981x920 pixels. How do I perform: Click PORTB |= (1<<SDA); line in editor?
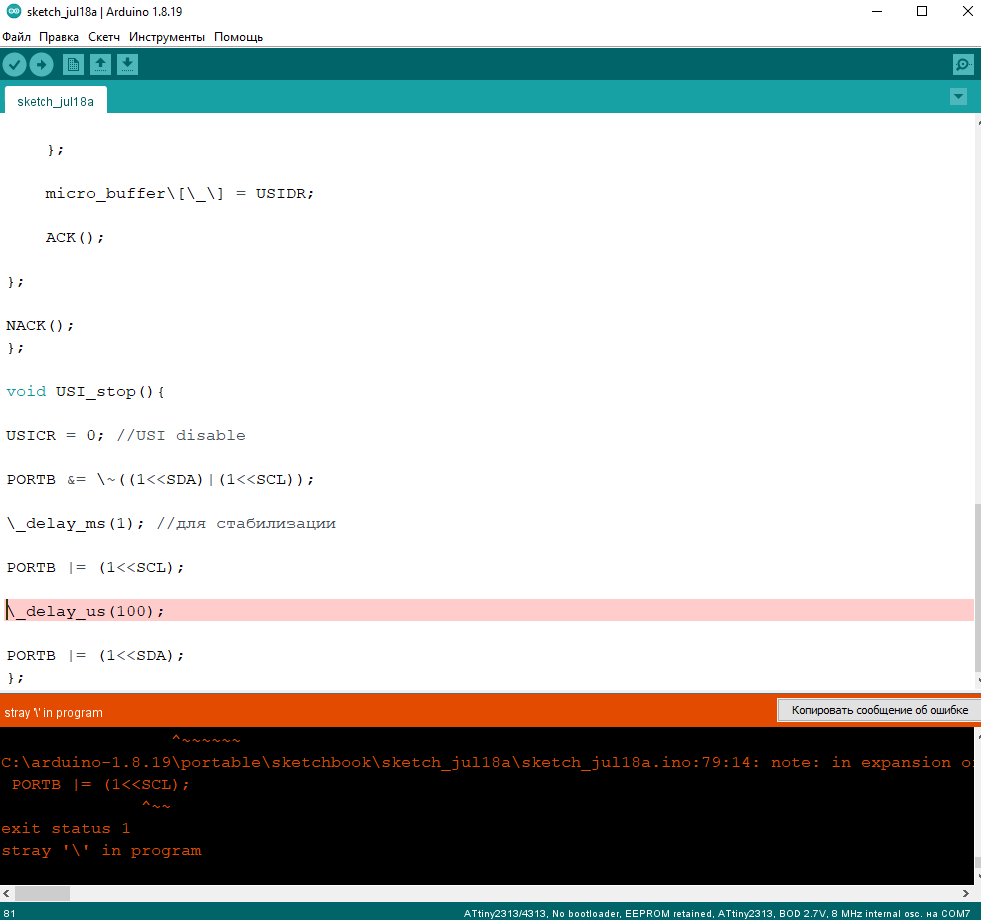click(95, 655)
